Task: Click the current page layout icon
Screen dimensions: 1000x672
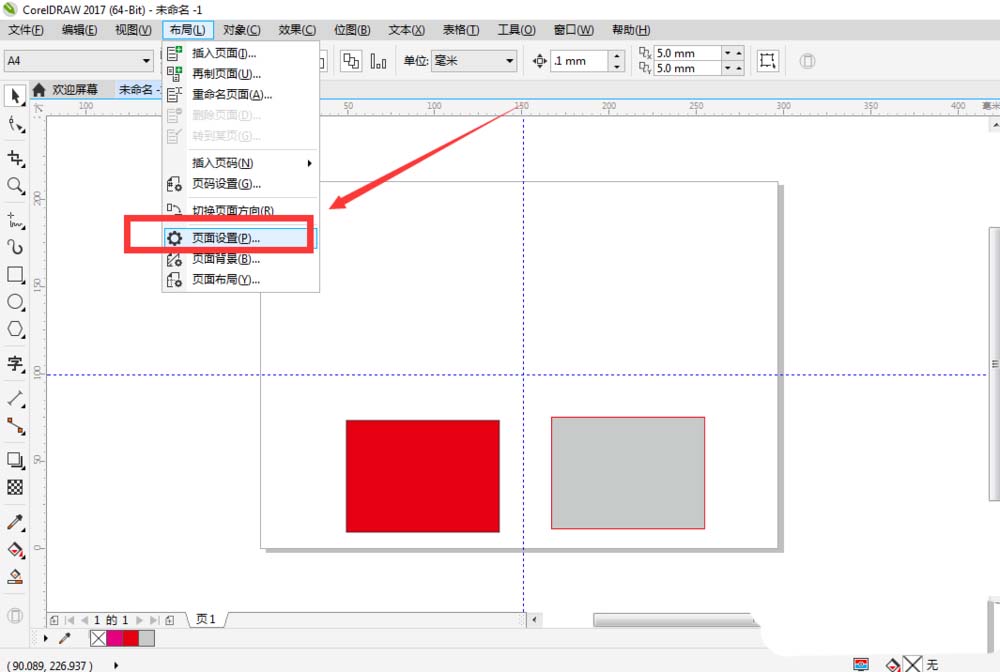Action: [378, 61]
